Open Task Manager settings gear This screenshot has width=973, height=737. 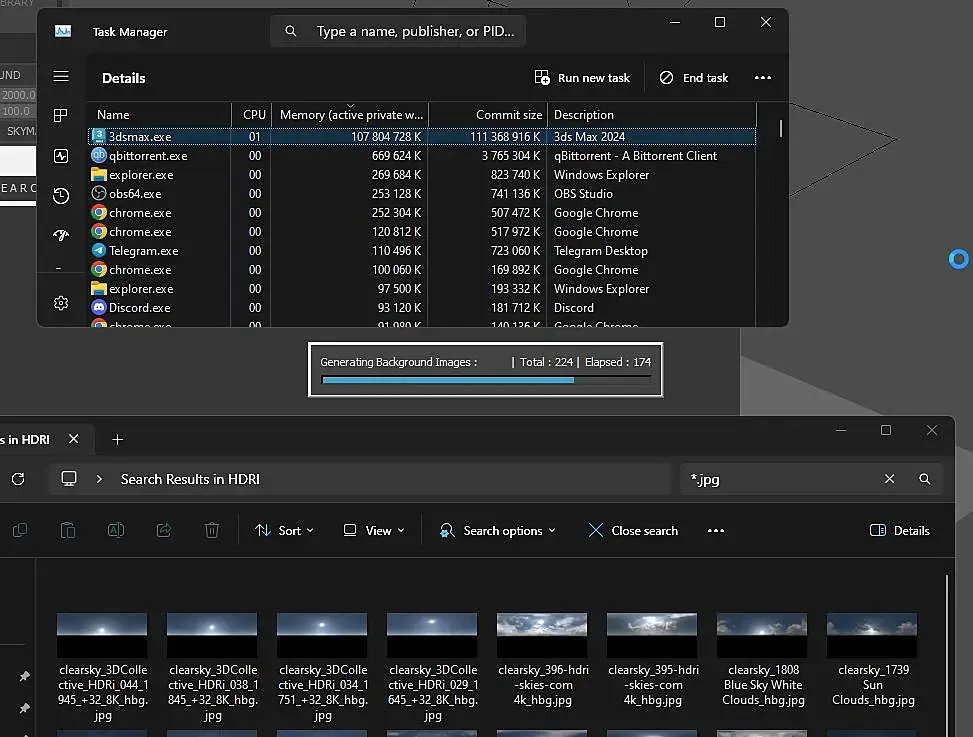(x=61, y=303)
